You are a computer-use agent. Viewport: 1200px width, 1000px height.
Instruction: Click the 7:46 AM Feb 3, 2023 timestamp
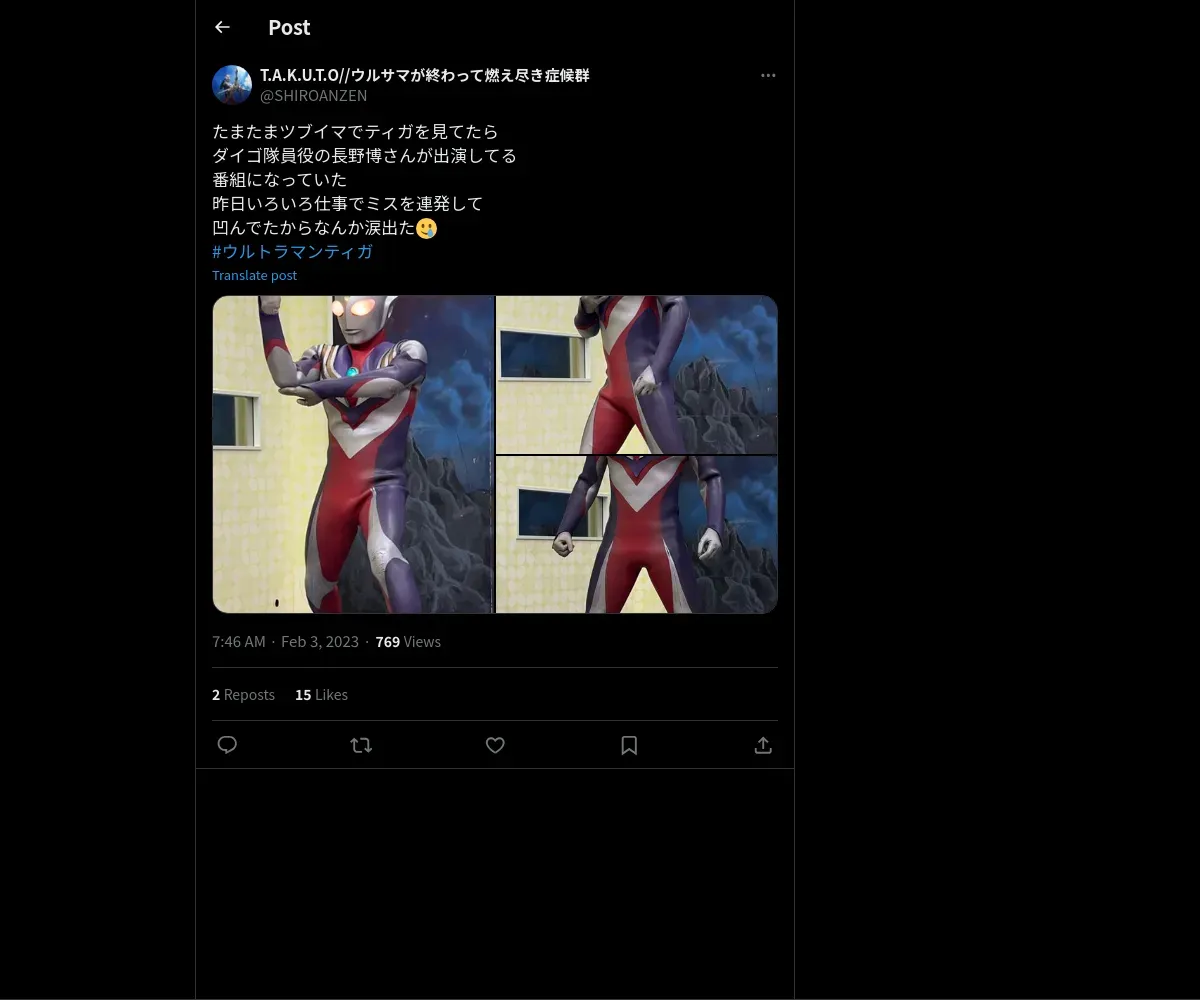(x=285, y=642)
